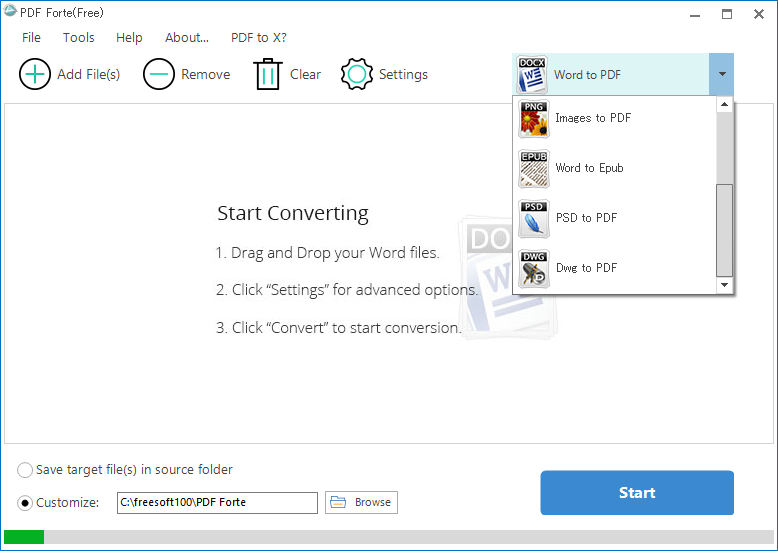Image resolution: width=778 pixels, height=551 pixels.
Task: Click the dropdown list scrollbar thumb
Action: [724, 230]
